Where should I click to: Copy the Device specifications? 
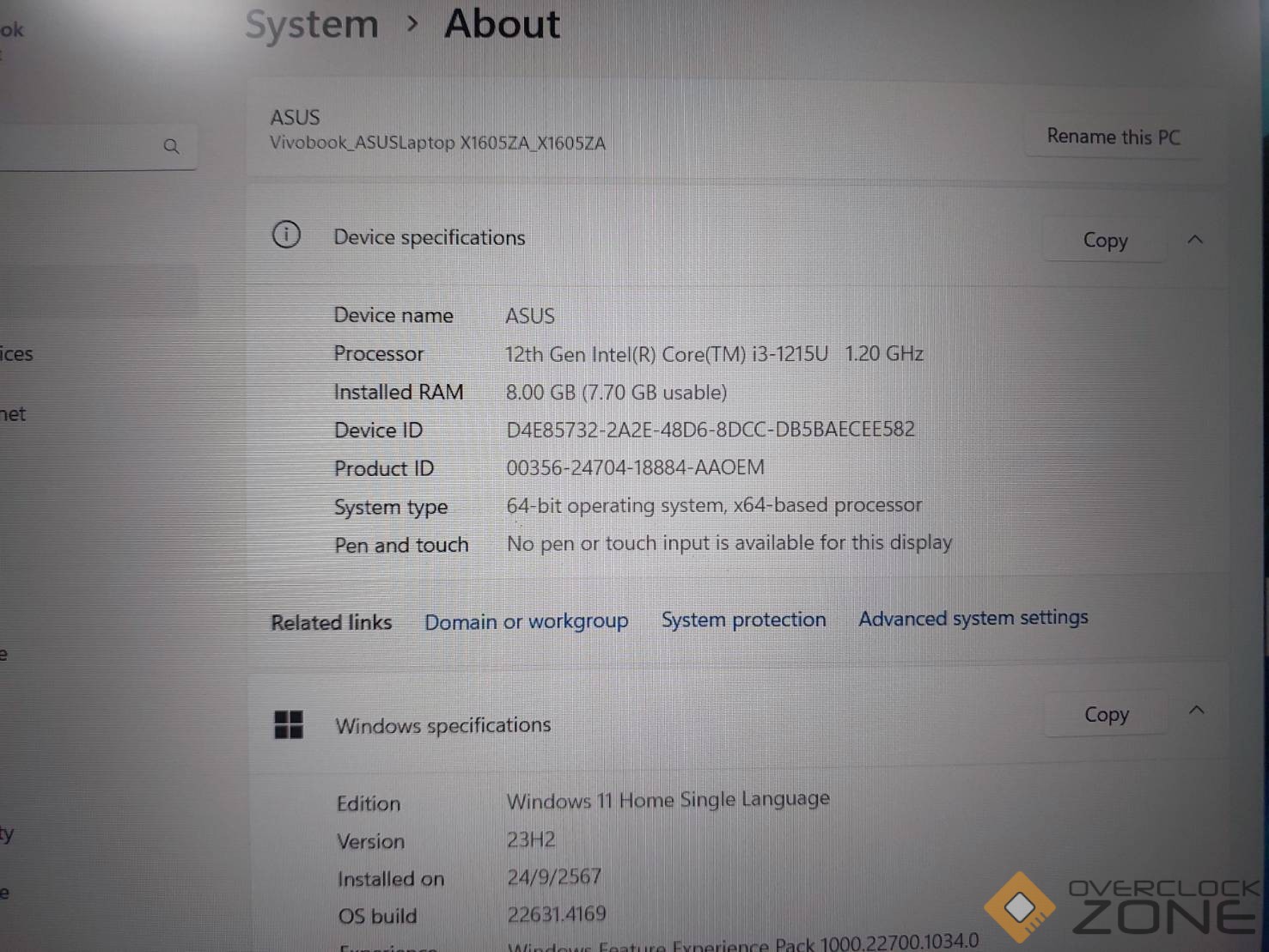[1104, 241]
